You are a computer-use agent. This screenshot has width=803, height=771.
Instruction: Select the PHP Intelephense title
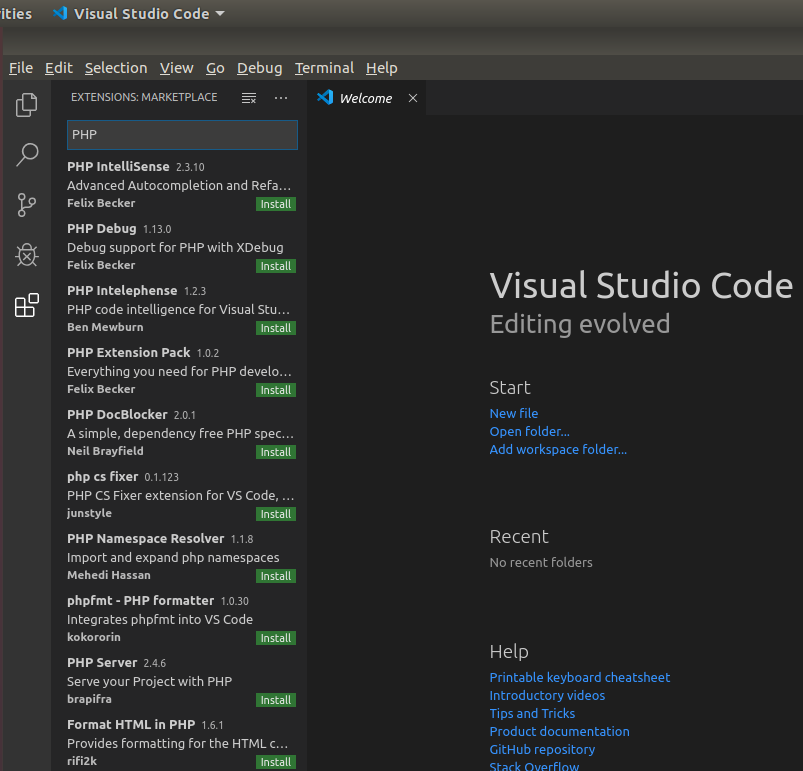click(x=122, y=290)
